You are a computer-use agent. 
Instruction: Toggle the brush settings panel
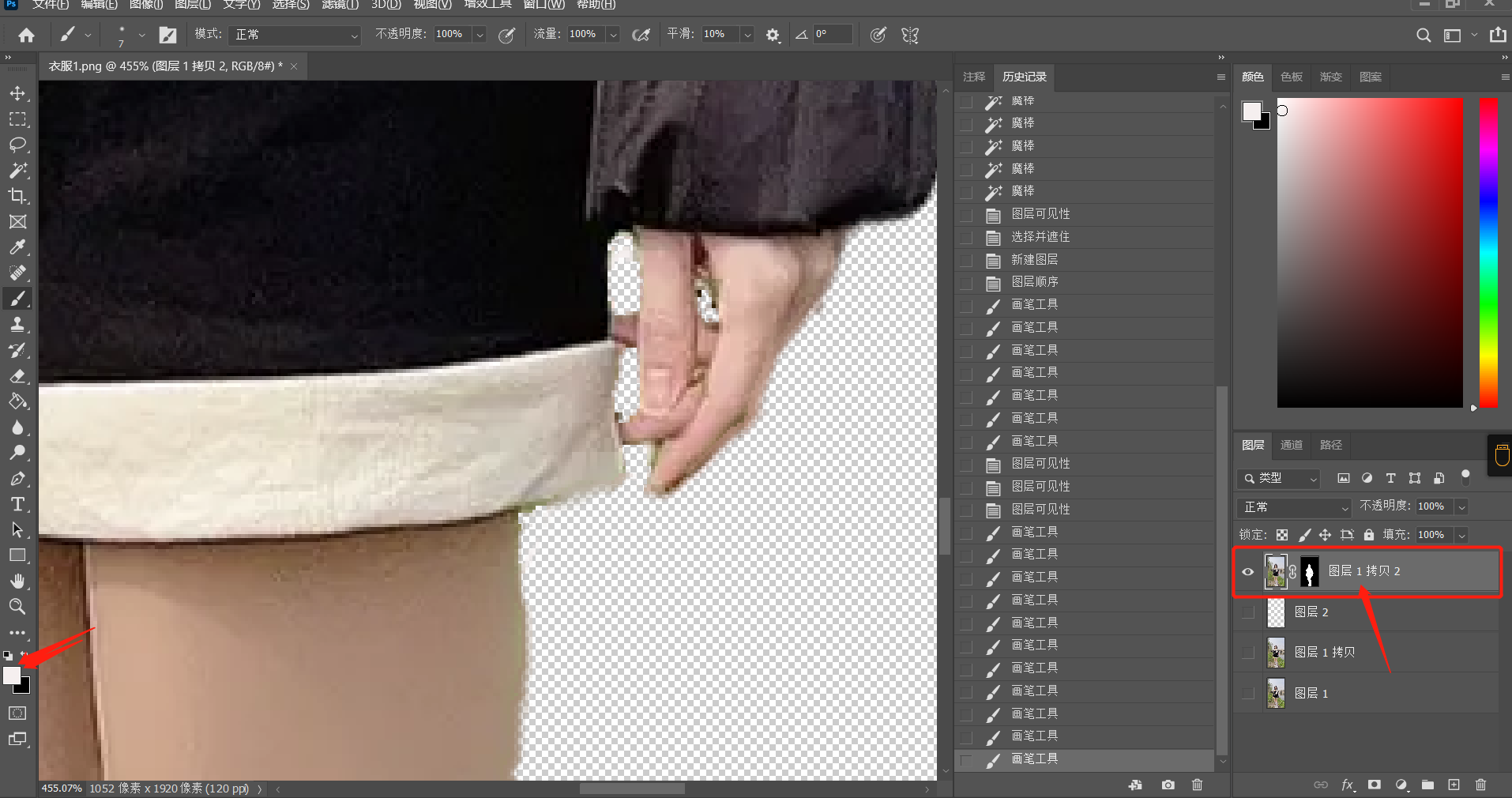click(167, 35)
